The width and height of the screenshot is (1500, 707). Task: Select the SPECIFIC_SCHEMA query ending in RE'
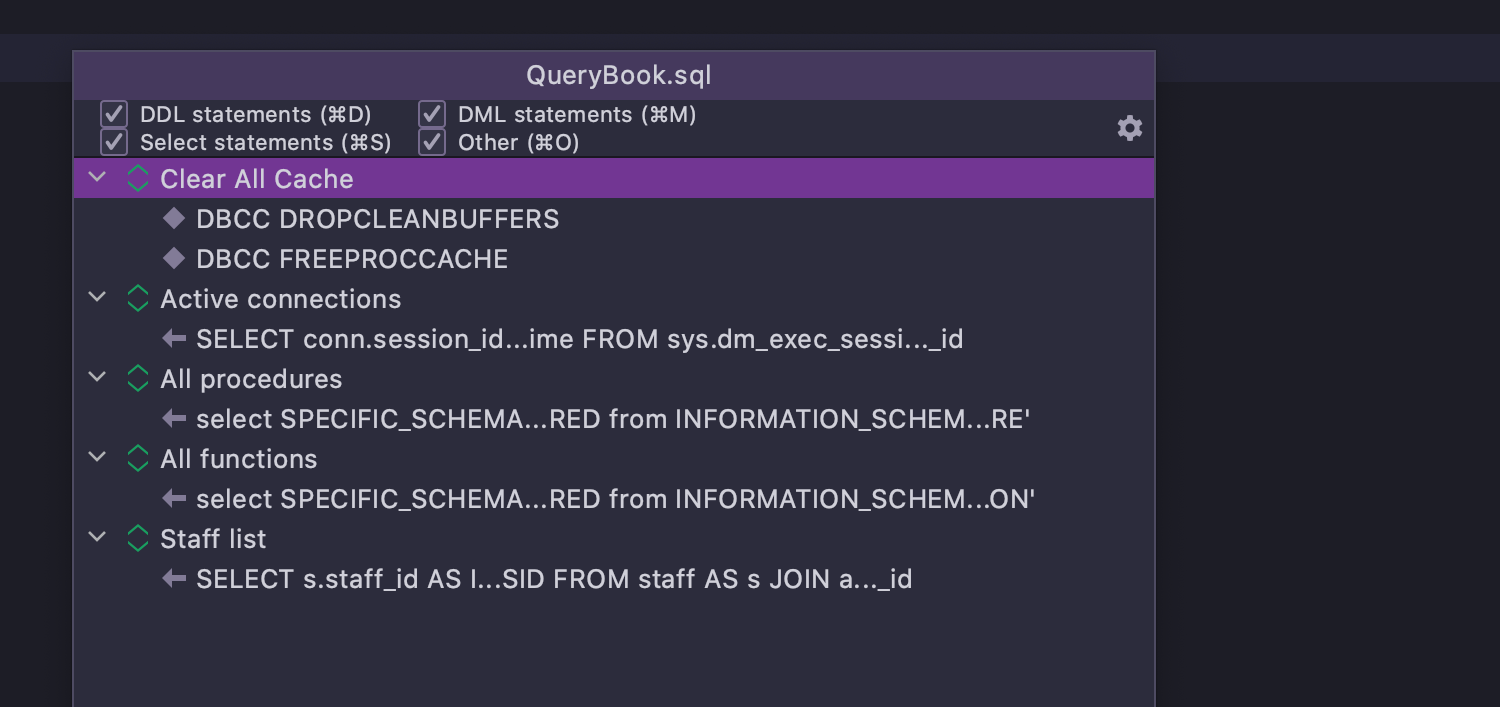[x=614, y=419]
